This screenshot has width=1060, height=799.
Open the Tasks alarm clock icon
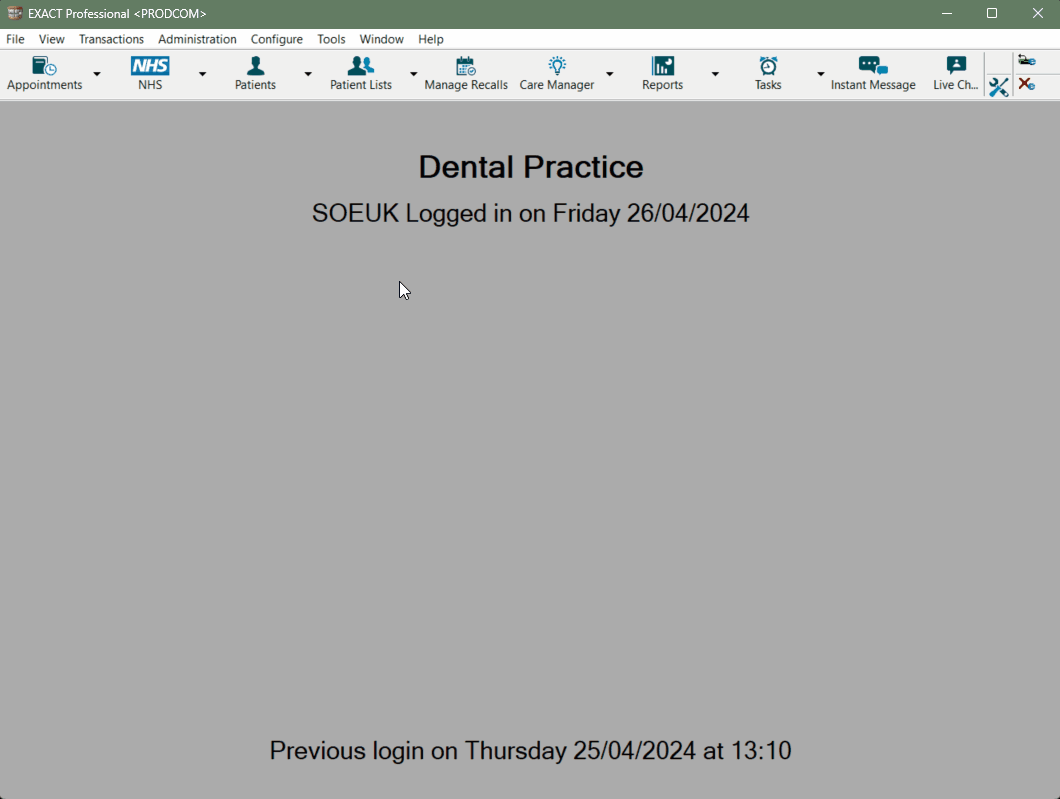tap(767, 72)
